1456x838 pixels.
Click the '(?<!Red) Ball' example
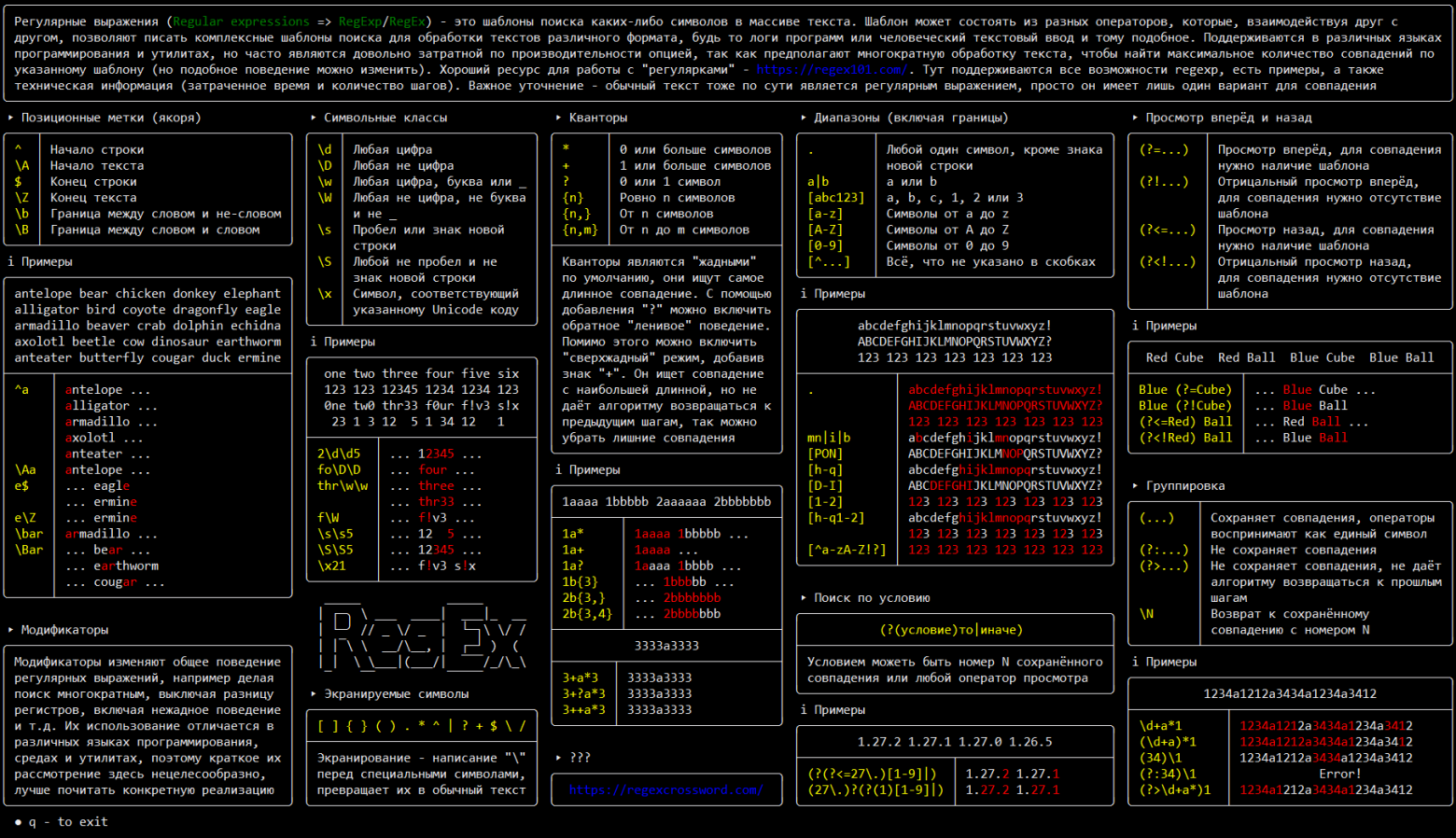tap(1185, 438)
